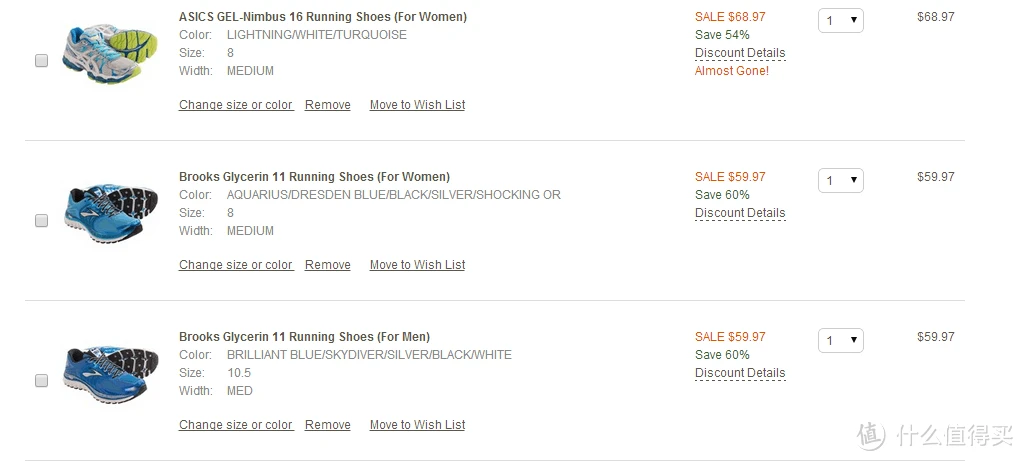Open the Brooks Glycerin 11 women's shoe image
This screenshot has height=461, width=1023.
coord(110,214)
